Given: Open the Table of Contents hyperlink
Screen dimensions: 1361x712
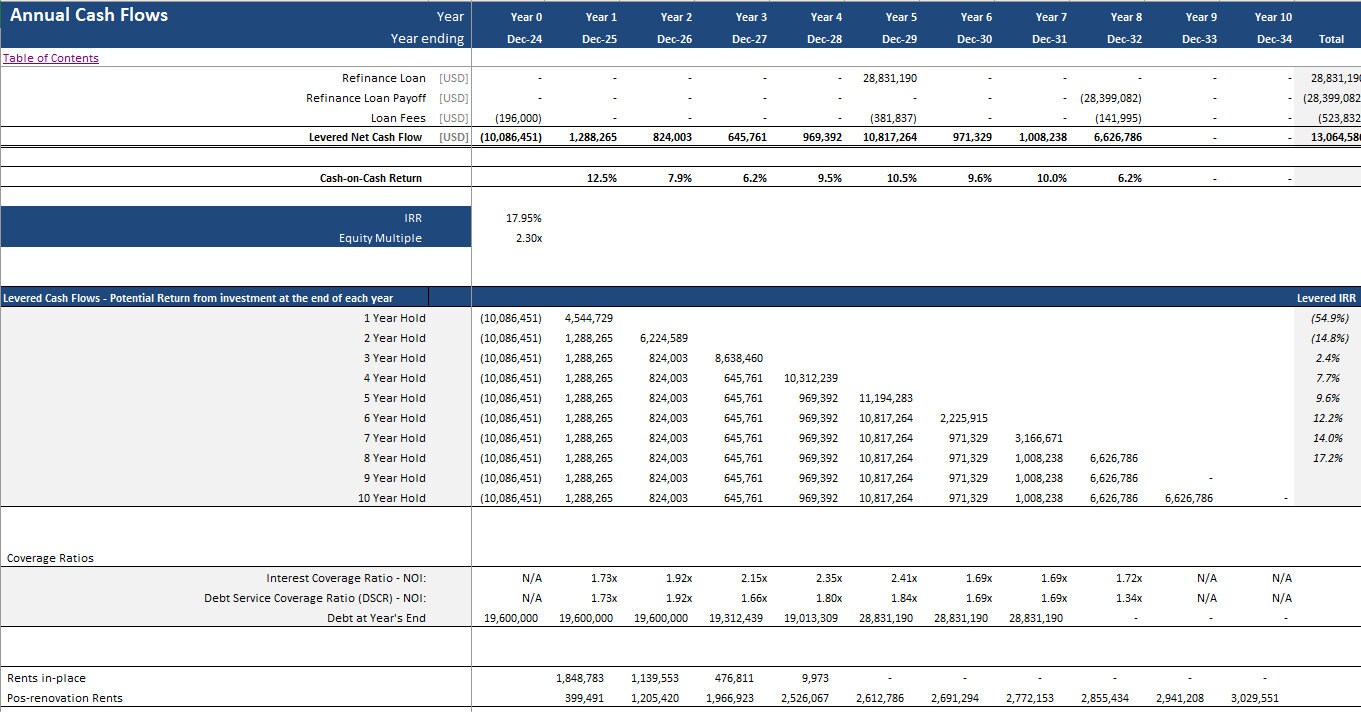Looking at the screenshot, I should coord(50,57).
